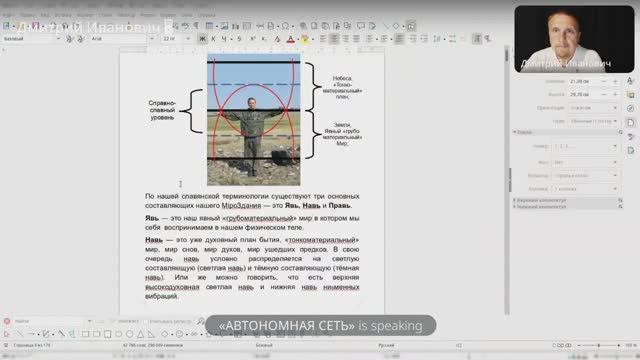The image size is (640, 360).
Task: Align paragraph left
Action: click(x=323, y=39)
